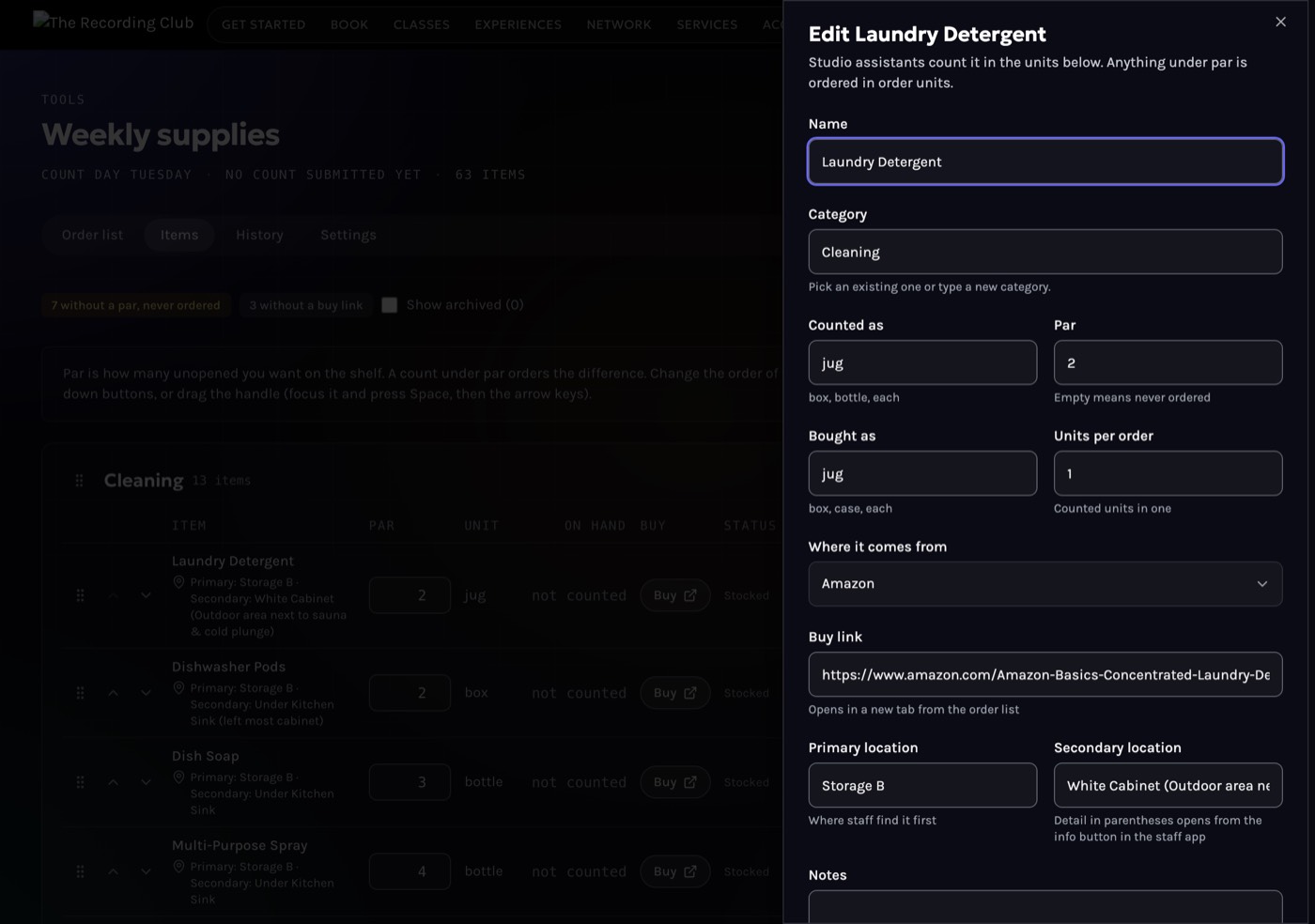Click the Buy button for Dishwasher Pods

(675, 693)
